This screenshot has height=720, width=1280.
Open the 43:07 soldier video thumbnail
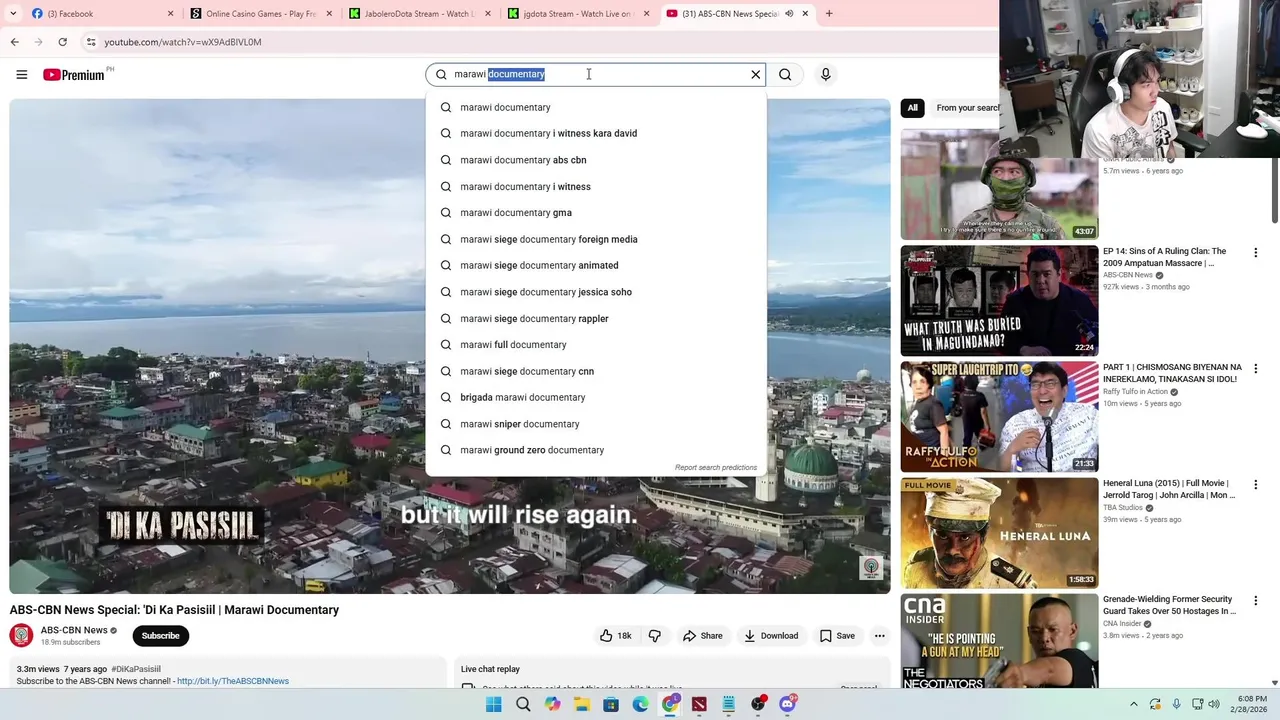coord(999,185)
